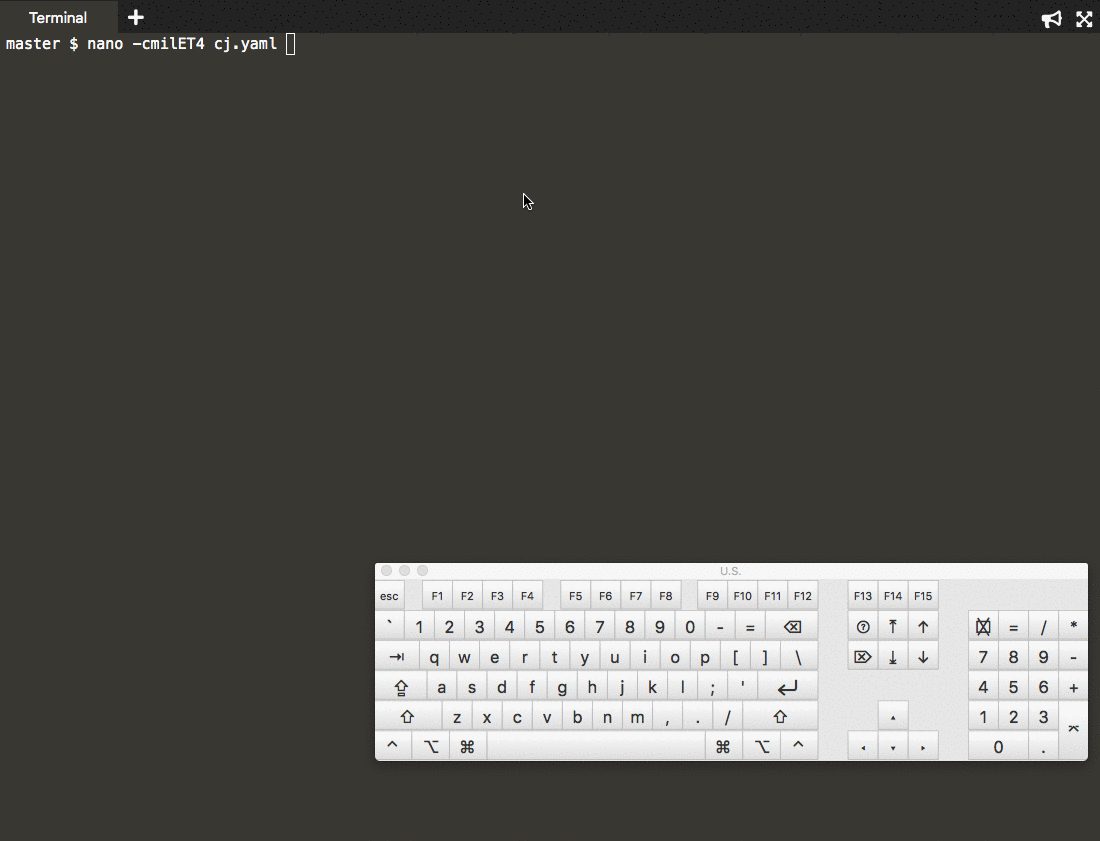This screenshot has height=841, width=1100.
Task: Click the backslash key
Action: point(798,657)
